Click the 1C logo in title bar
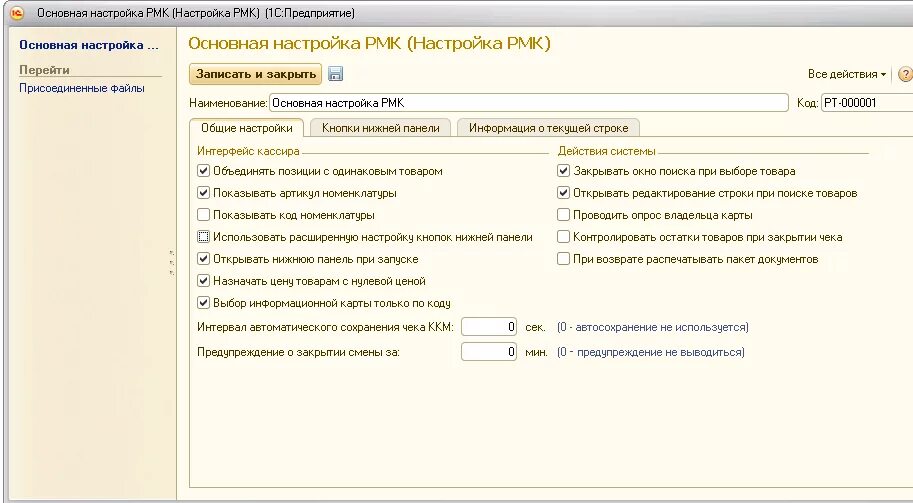 (x=17, y=13)
